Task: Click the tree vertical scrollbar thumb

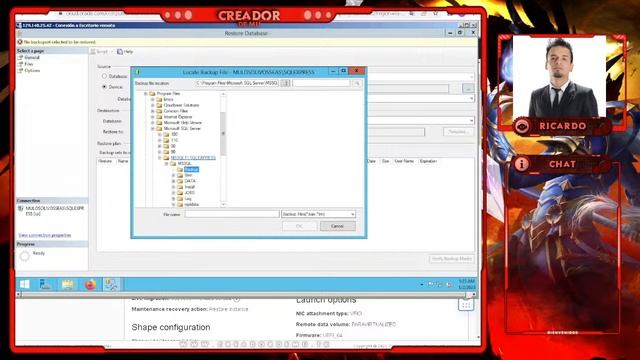Action: (x=223, y=134)
